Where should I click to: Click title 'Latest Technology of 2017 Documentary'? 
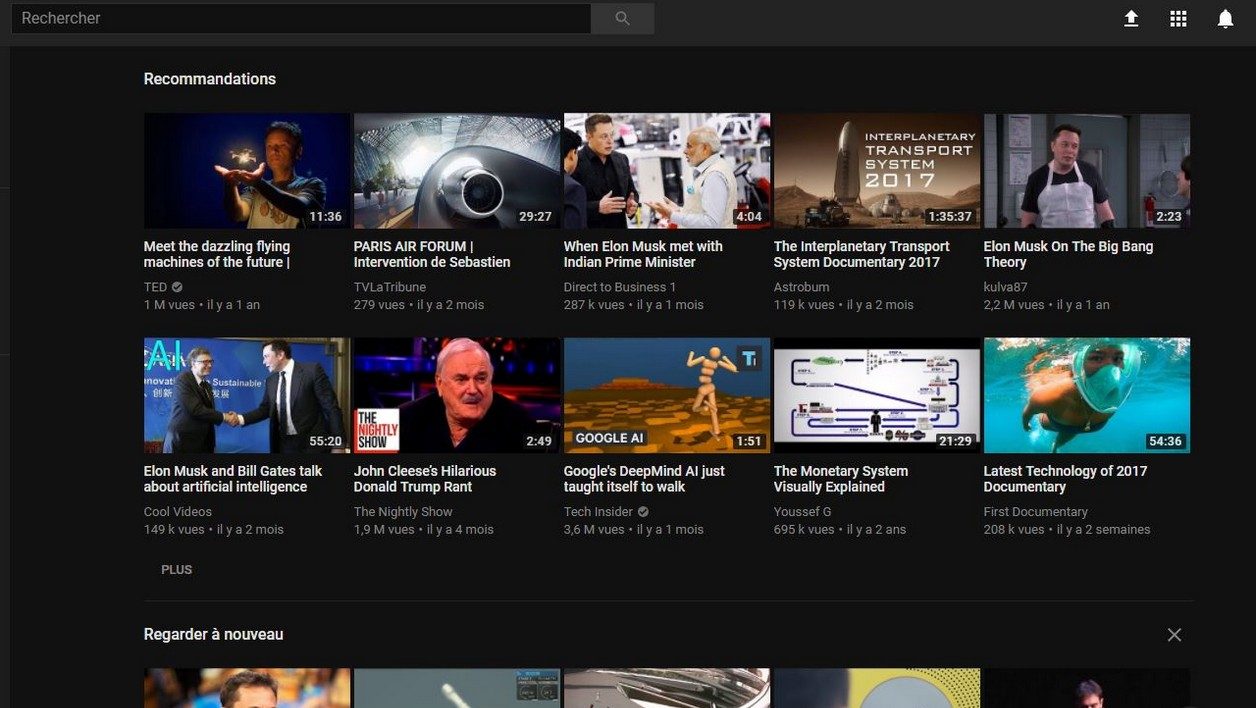[1065, 479]
